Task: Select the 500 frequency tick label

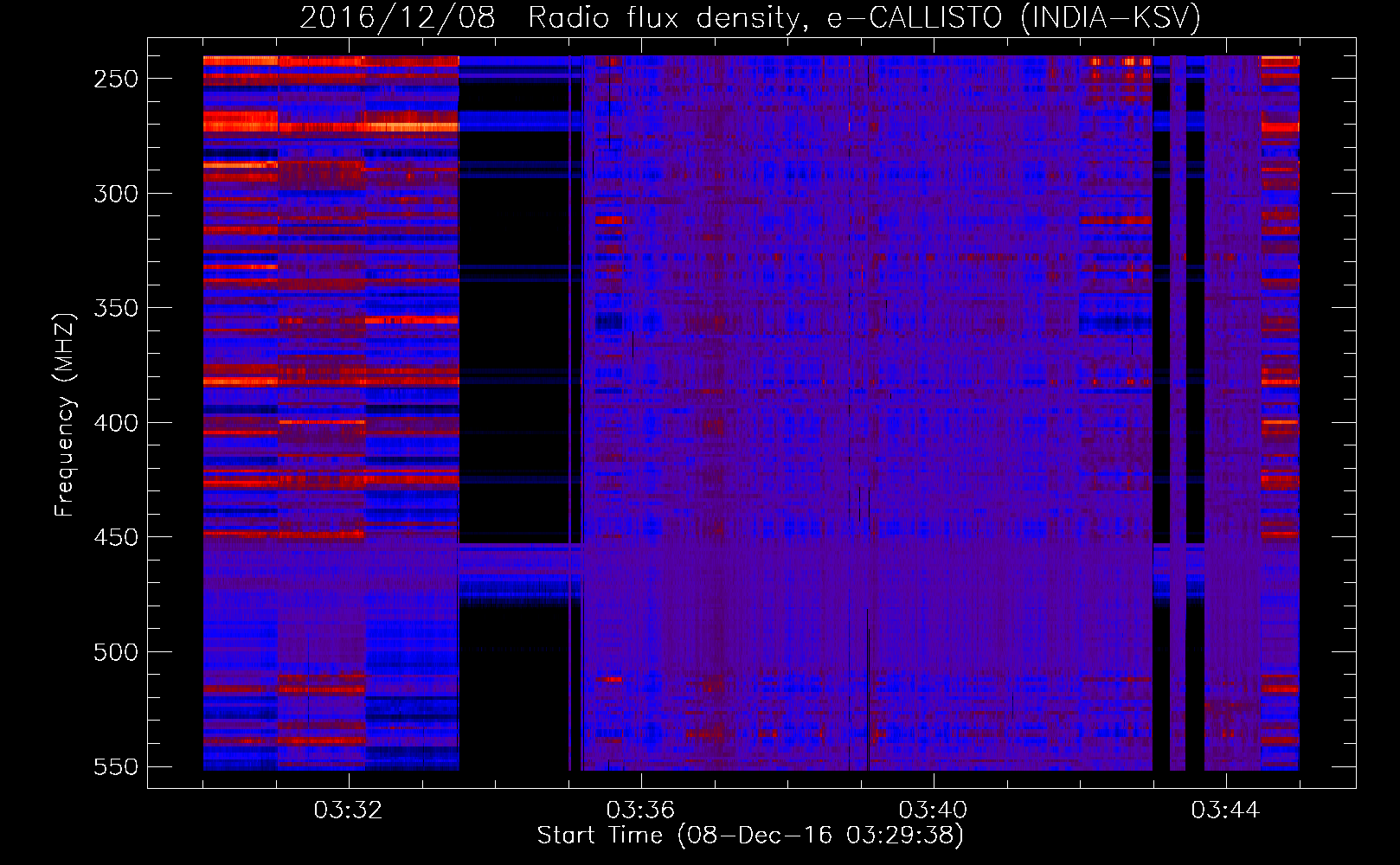Action: click(116, 652)
